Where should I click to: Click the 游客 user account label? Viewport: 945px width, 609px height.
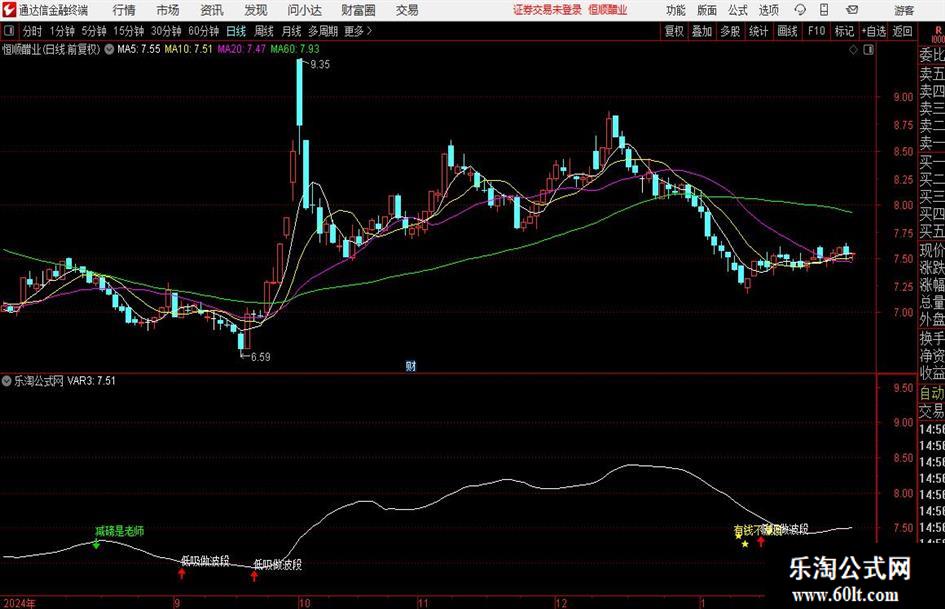point(903,10)
